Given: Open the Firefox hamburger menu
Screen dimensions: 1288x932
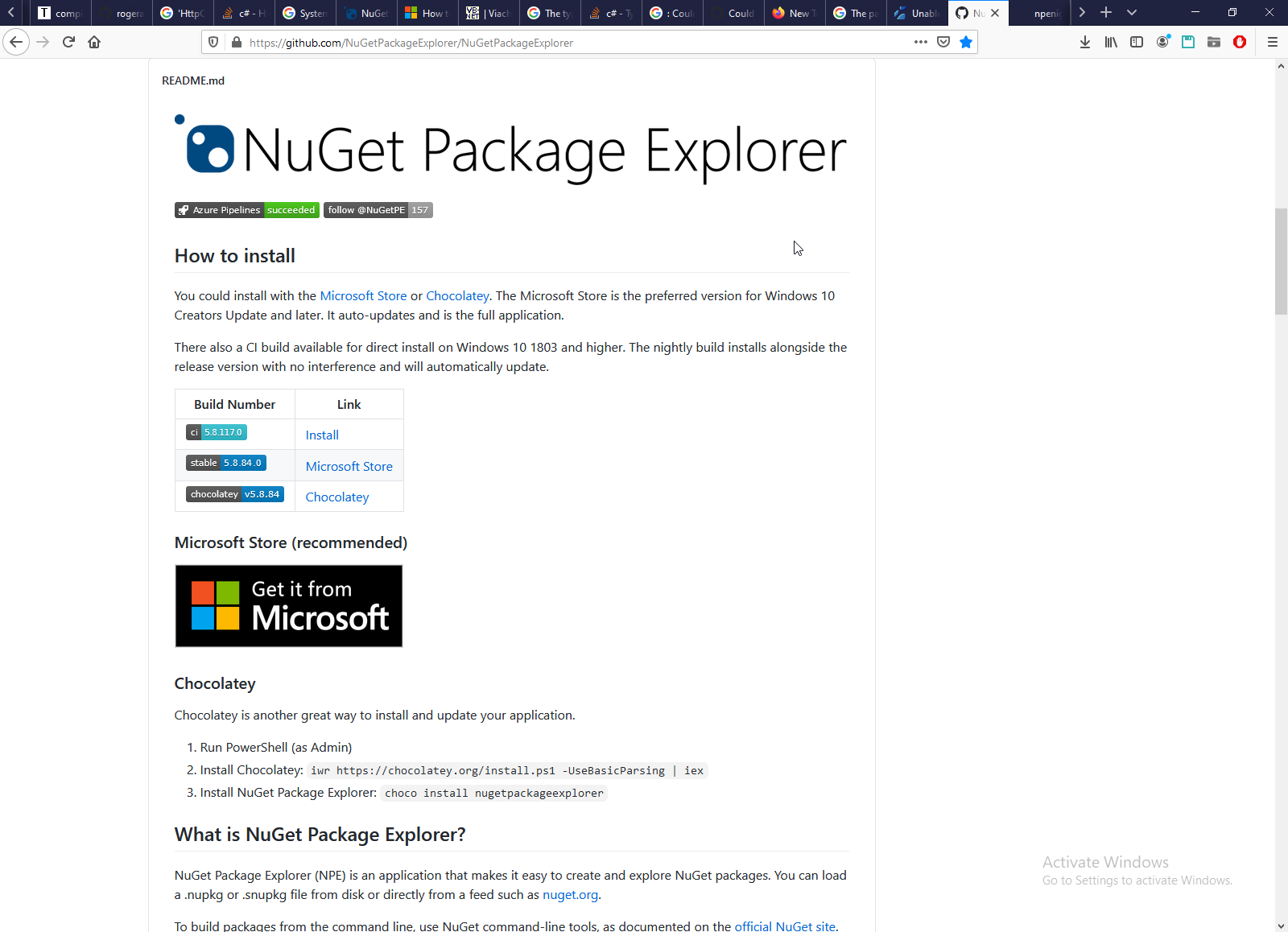Looking at the screenshot, I should pyautogui.click(x=1273, y=42).
